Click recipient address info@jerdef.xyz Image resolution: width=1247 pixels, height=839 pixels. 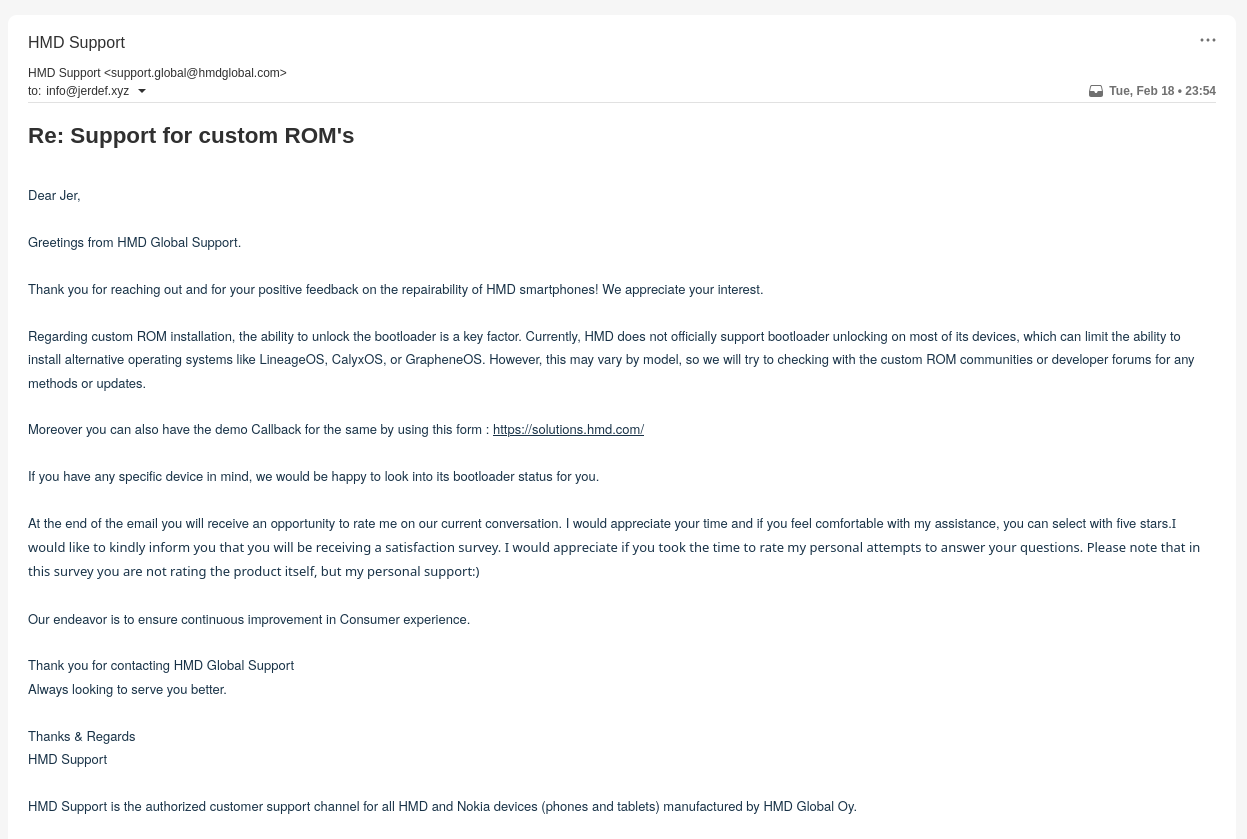click(x=87, y=91)
